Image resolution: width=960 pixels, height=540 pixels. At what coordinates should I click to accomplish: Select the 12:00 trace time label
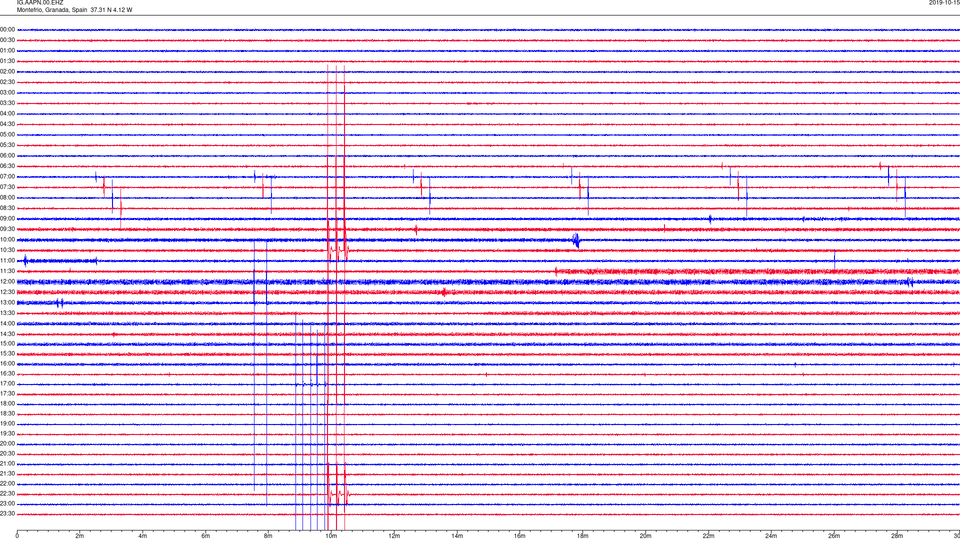click(8, 282)
